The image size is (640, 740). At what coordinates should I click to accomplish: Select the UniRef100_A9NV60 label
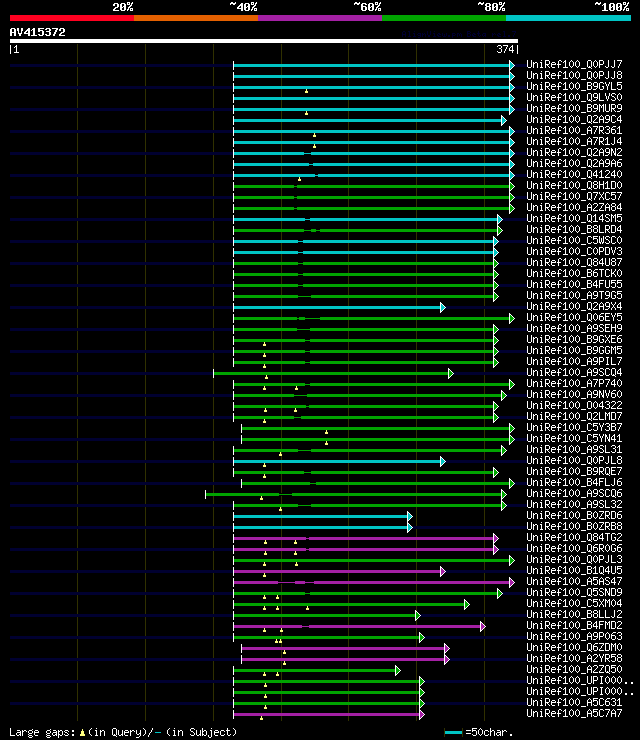pyautogui.click(x=574, y=394)
